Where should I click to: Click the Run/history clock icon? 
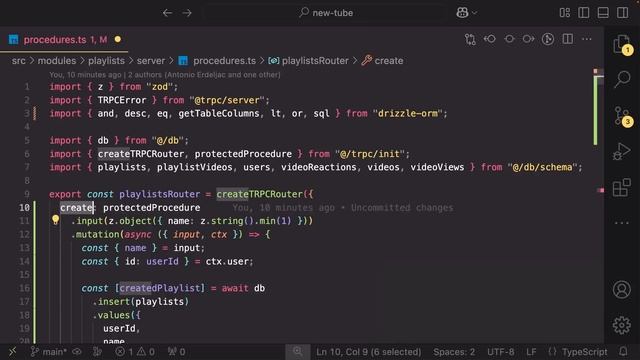548,39
